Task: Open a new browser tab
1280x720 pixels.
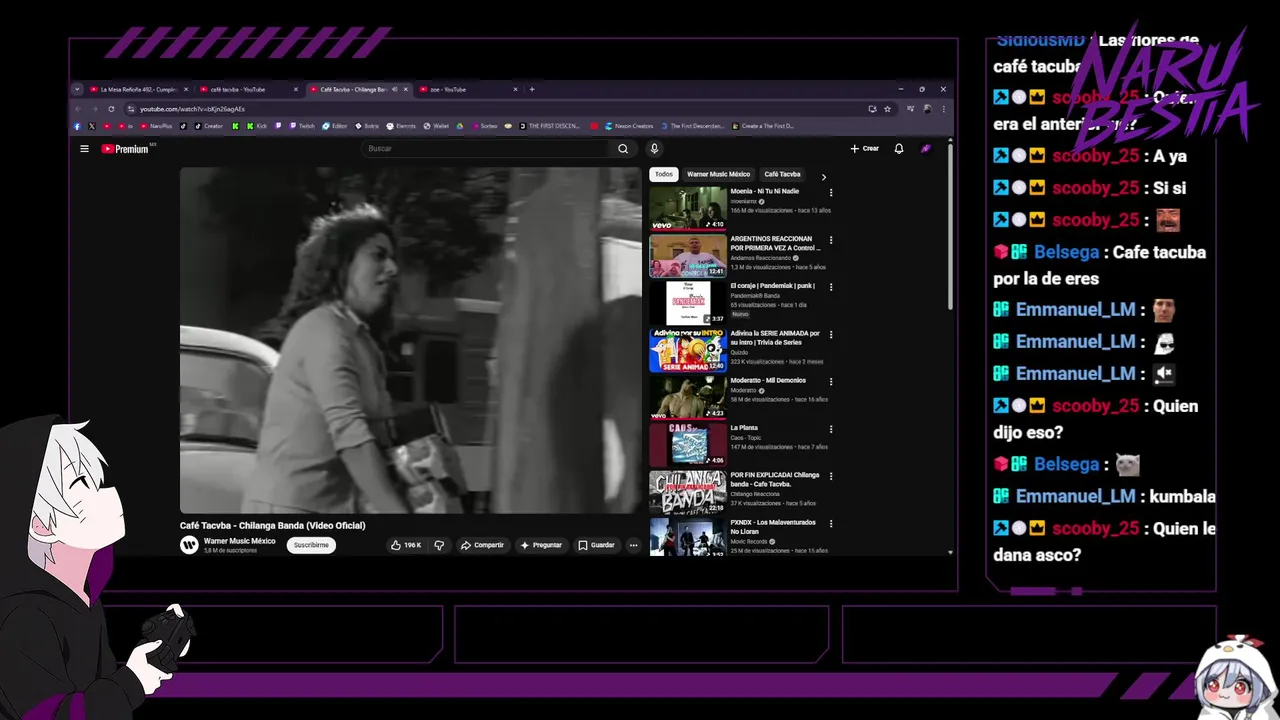Action: pos(532,89)
